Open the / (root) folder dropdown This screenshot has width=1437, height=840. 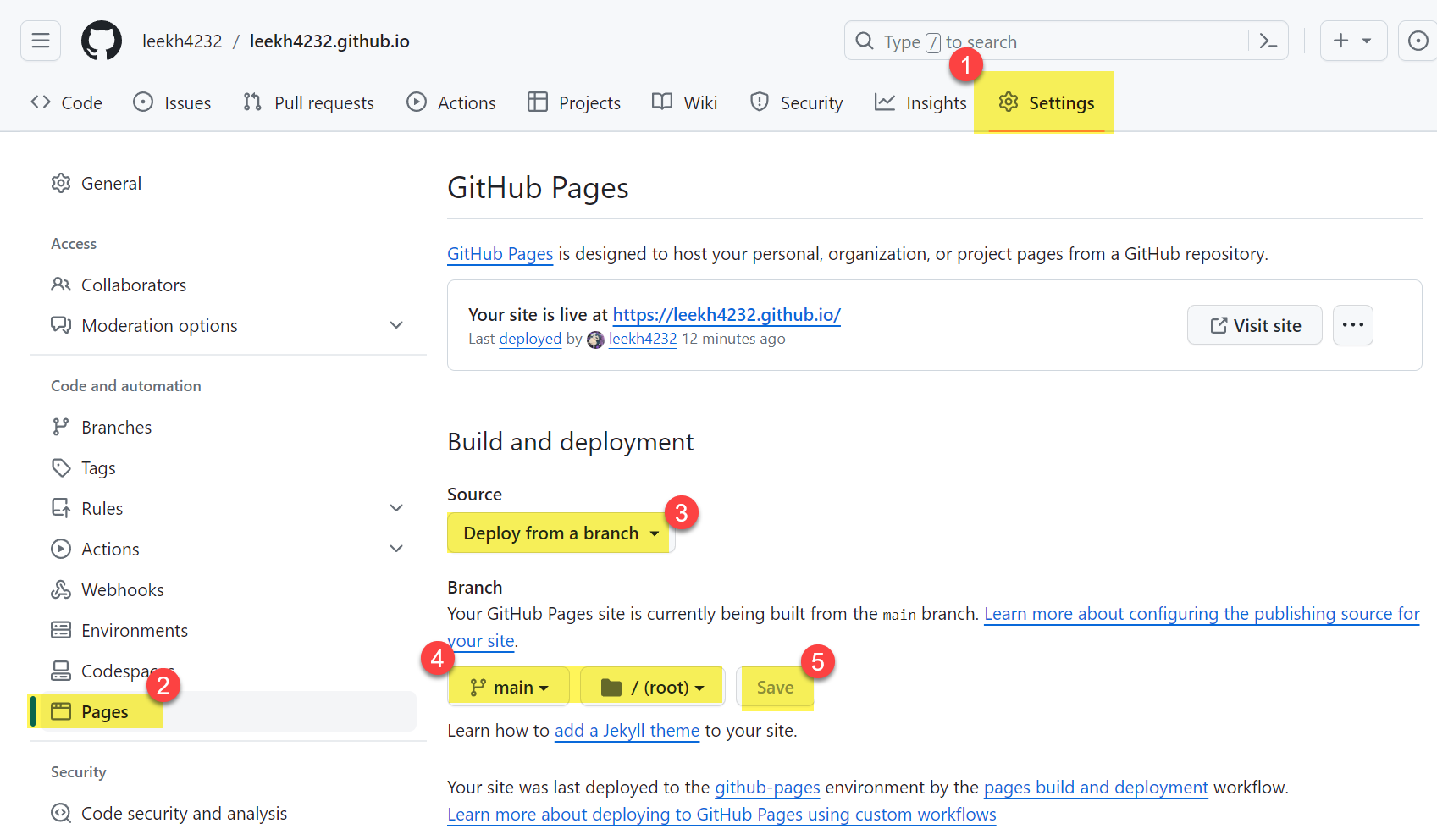tap(652, 688)
